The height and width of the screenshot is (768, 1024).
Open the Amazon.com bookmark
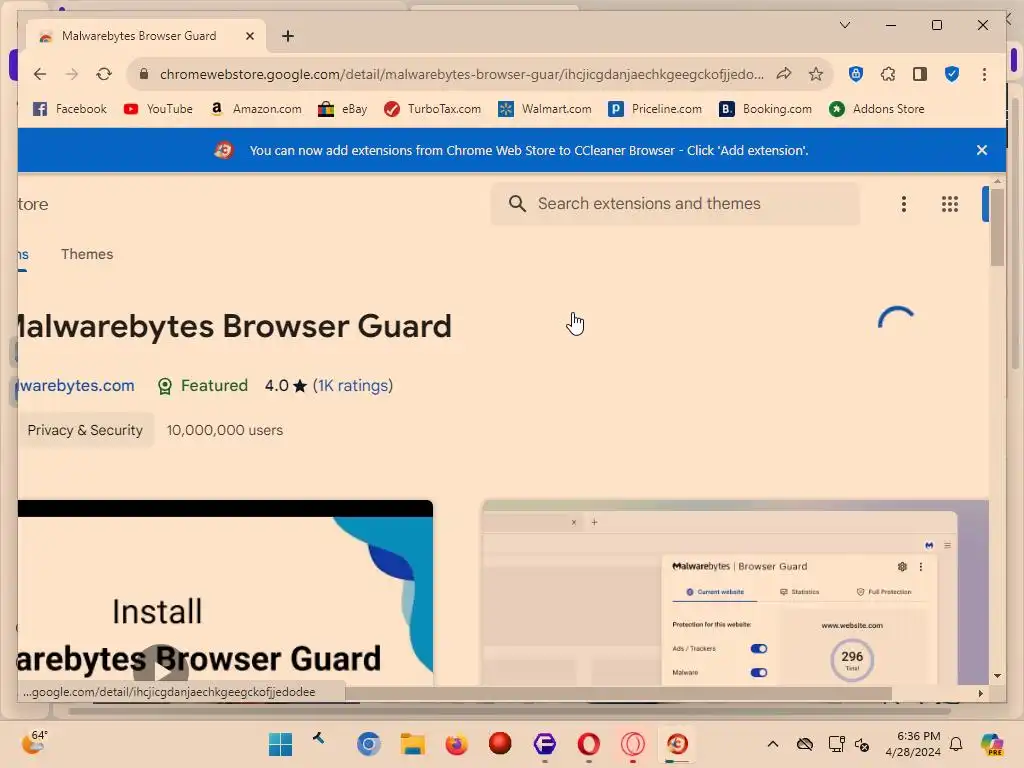[256, 109]
